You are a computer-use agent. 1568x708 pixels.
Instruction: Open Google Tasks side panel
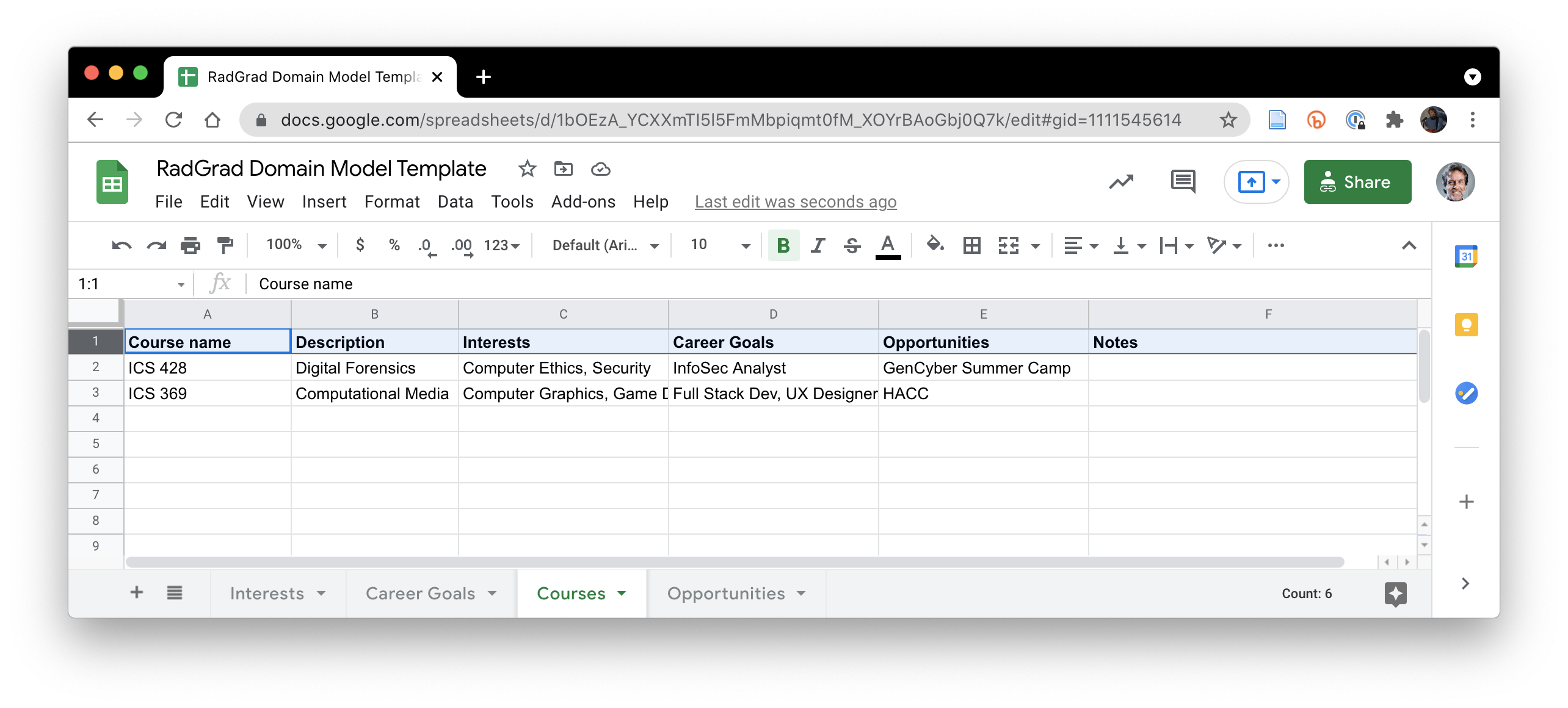(1465, 393)
